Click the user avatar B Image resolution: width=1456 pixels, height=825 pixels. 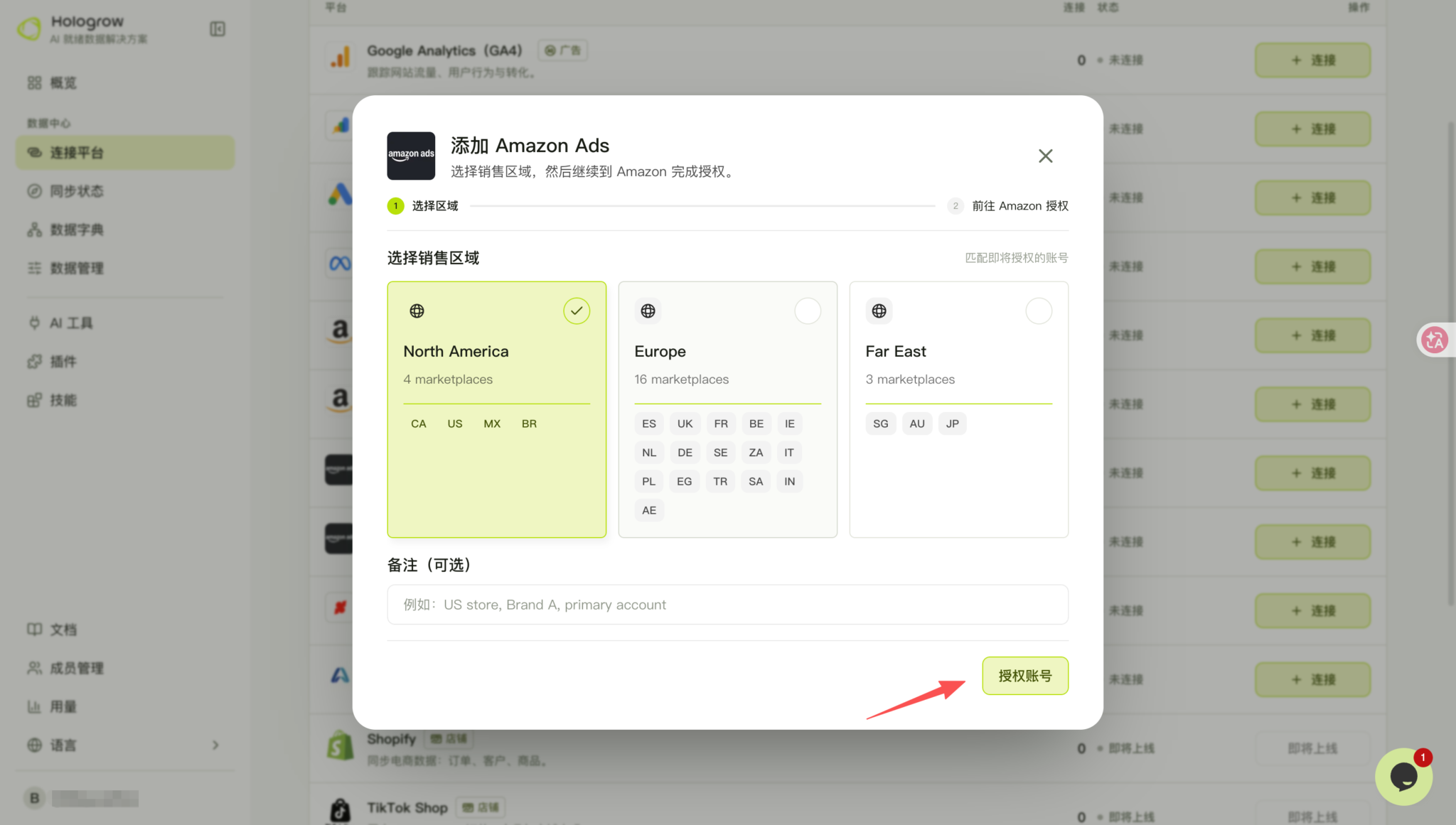34,798
